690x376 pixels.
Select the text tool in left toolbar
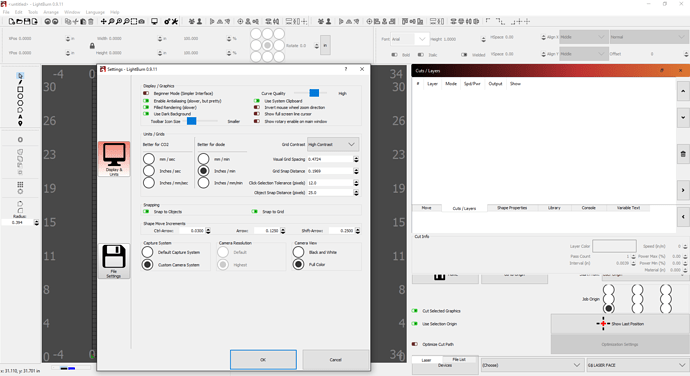(20, 117)
